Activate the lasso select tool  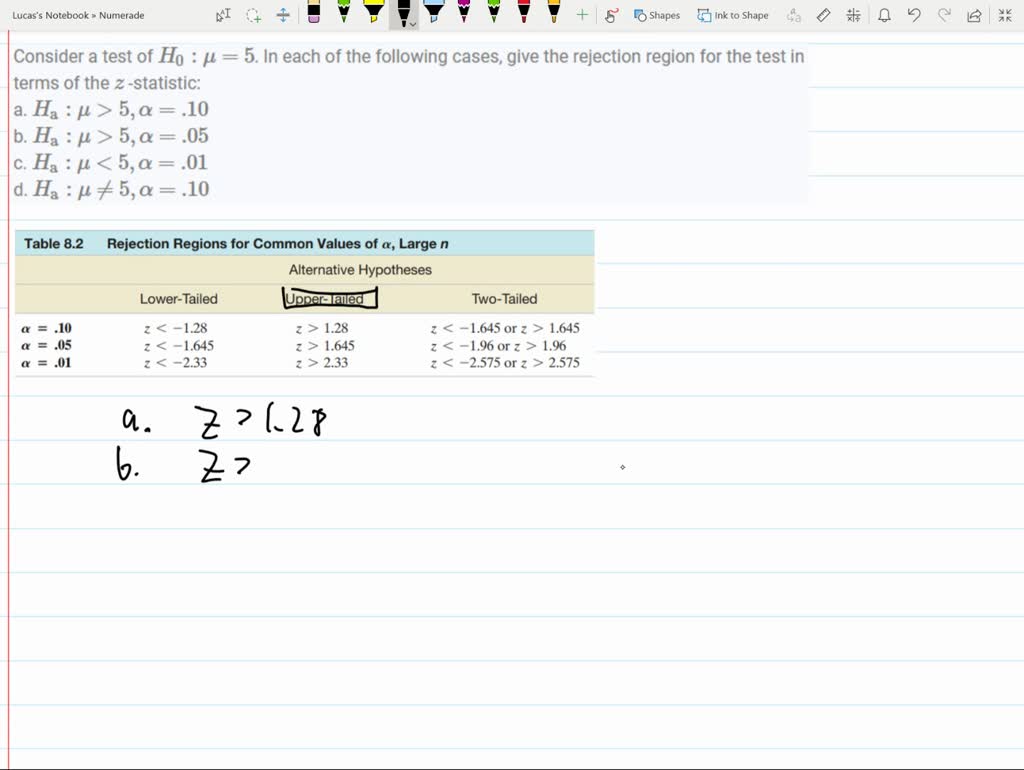coord(253,15)
